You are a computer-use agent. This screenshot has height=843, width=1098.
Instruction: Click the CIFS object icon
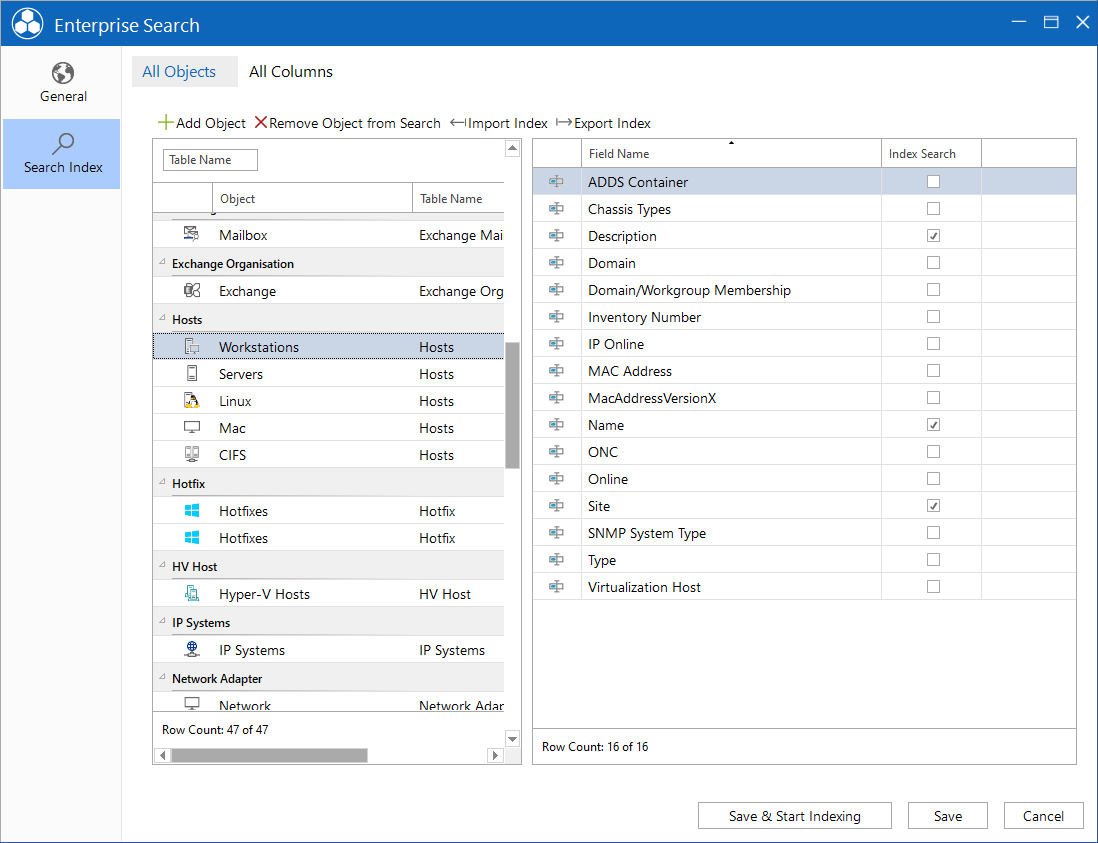tap(191, 454)
